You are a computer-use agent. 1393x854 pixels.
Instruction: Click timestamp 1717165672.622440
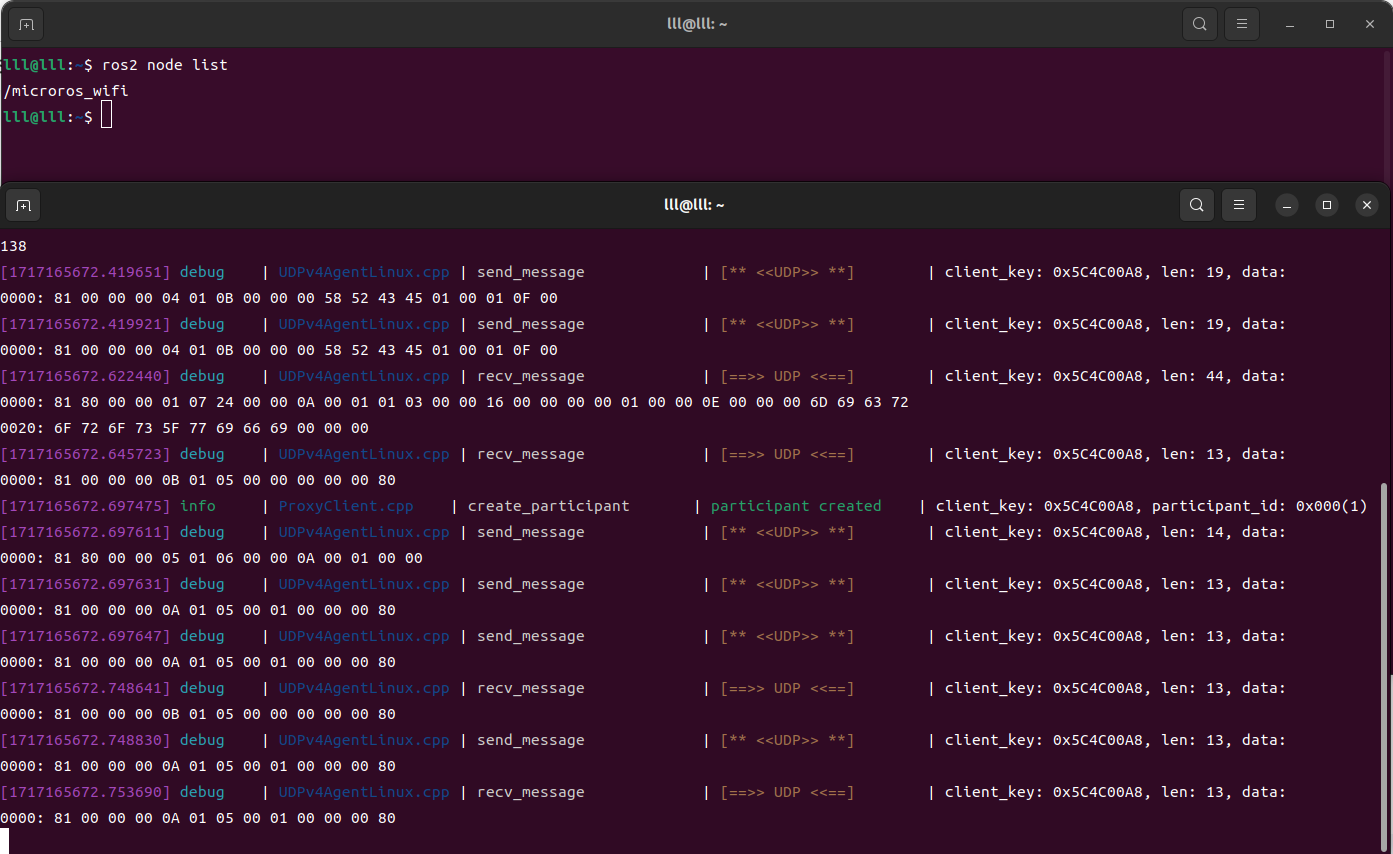[x=86, y=376]
